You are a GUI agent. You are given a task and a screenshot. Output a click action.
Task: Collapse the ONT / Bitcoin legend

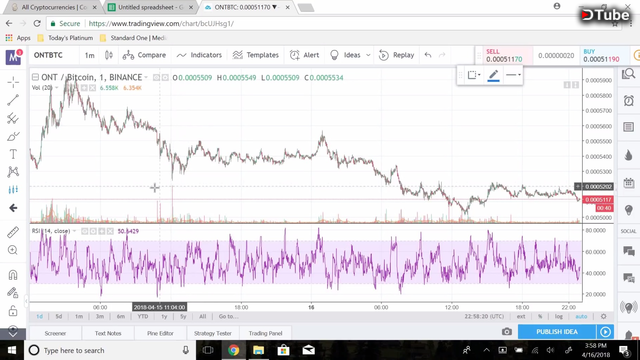click(36, 77)
